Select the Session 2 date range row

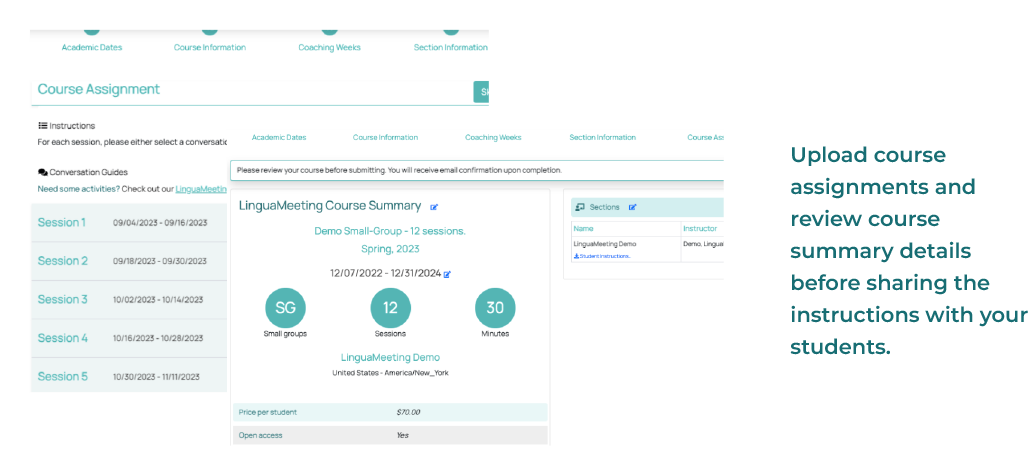160,261
